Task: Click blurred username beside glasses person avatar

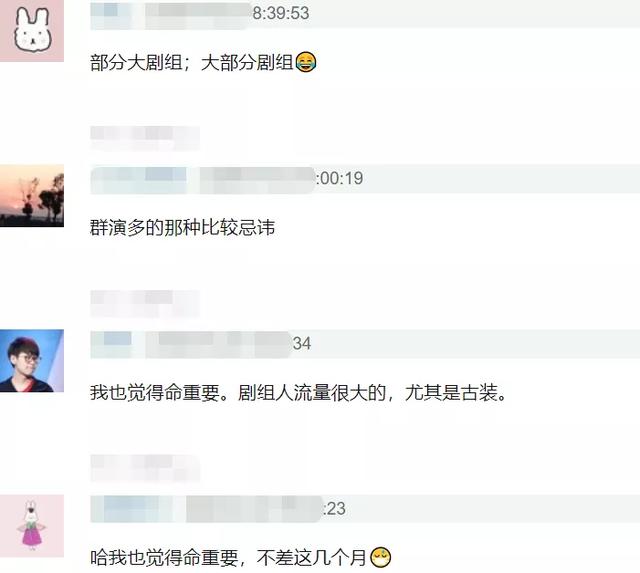Action: [191, 344]
